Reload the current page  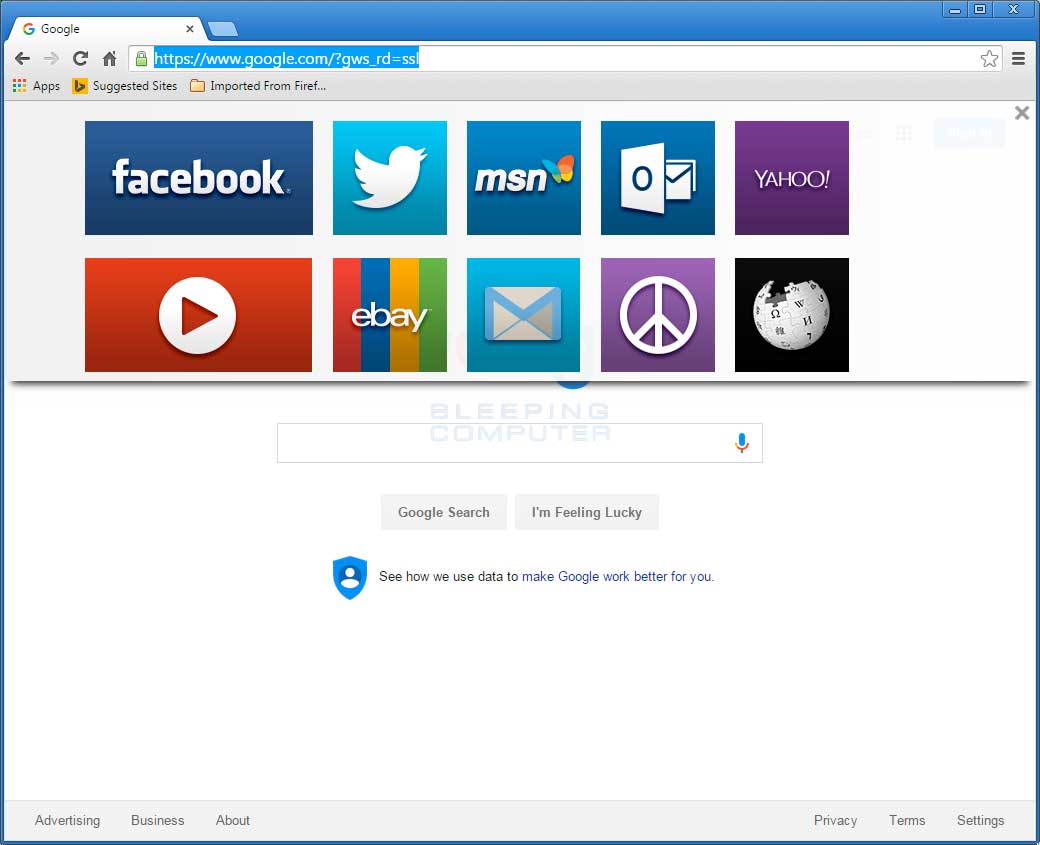[x=80, y=58]
